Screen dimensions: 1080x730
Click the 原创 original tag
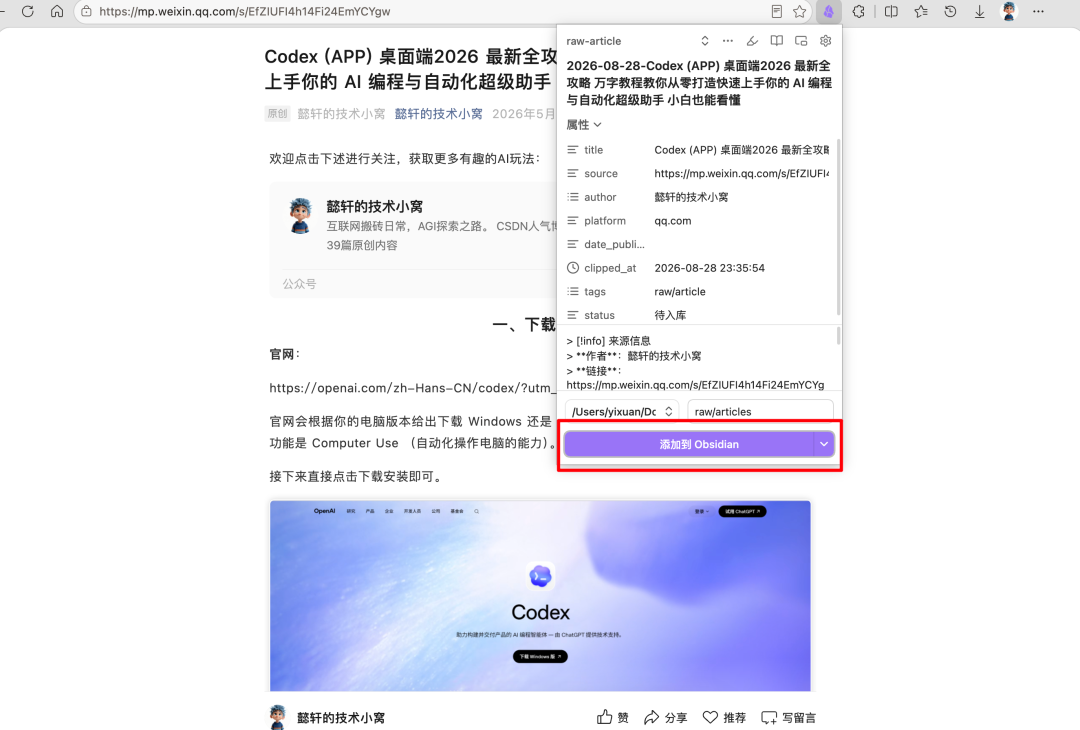click(278, 114)
